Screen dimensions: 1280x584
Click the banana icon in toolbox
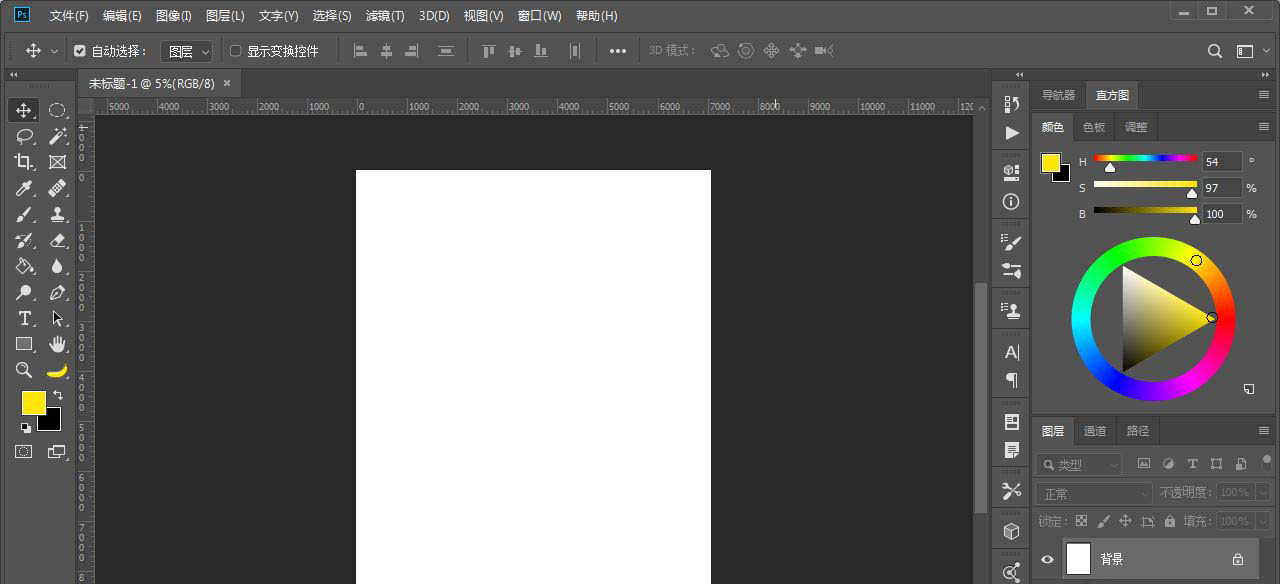pos(58,370)
